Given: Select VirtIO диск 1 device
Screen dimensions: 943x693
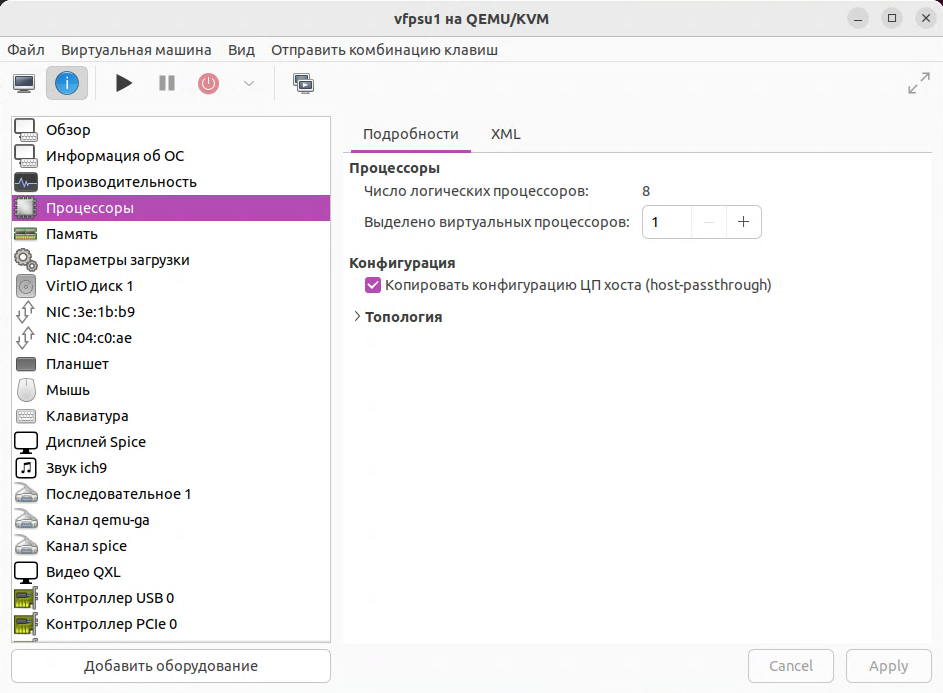Looking at the screenshot, I should tap(89, 286).
